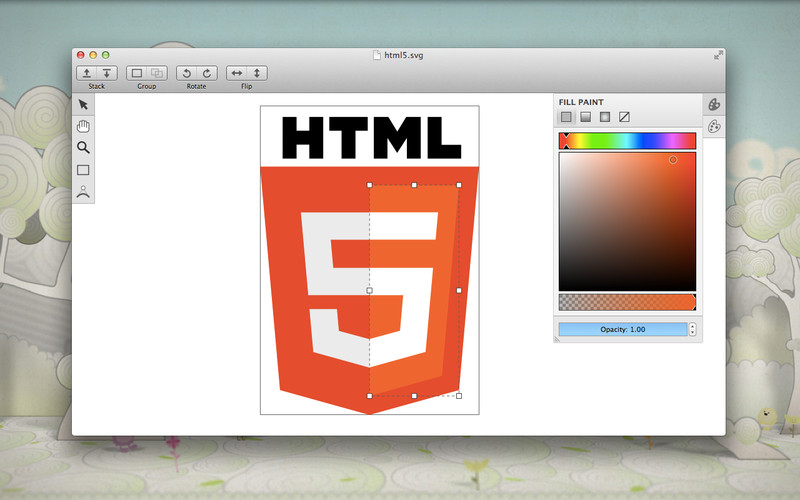
Task: Open the fill paint inspector tab
Action: [714, 105]
